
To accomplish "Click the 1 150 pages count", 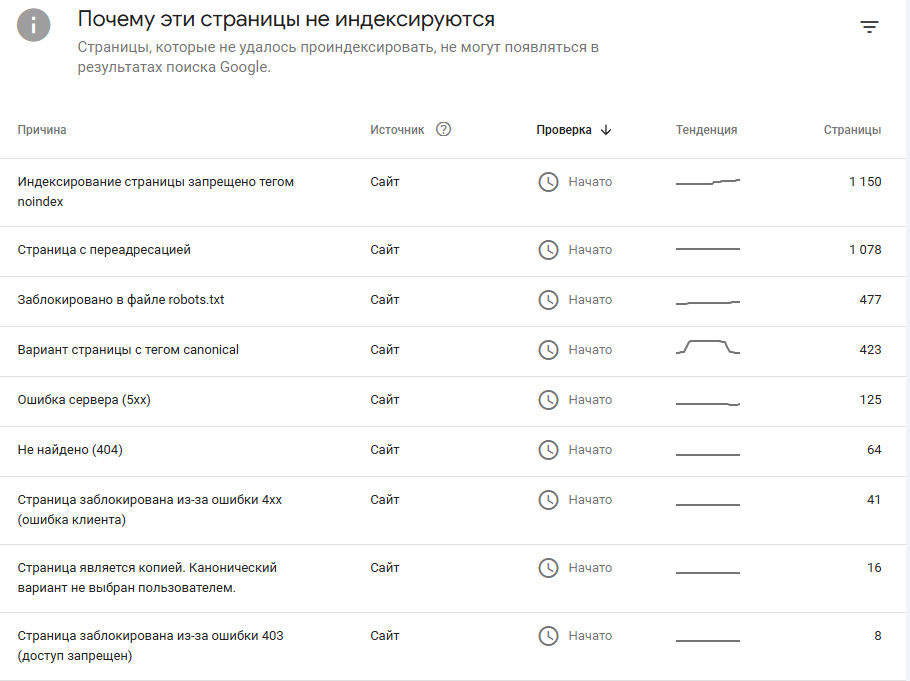I will (865, 182).
